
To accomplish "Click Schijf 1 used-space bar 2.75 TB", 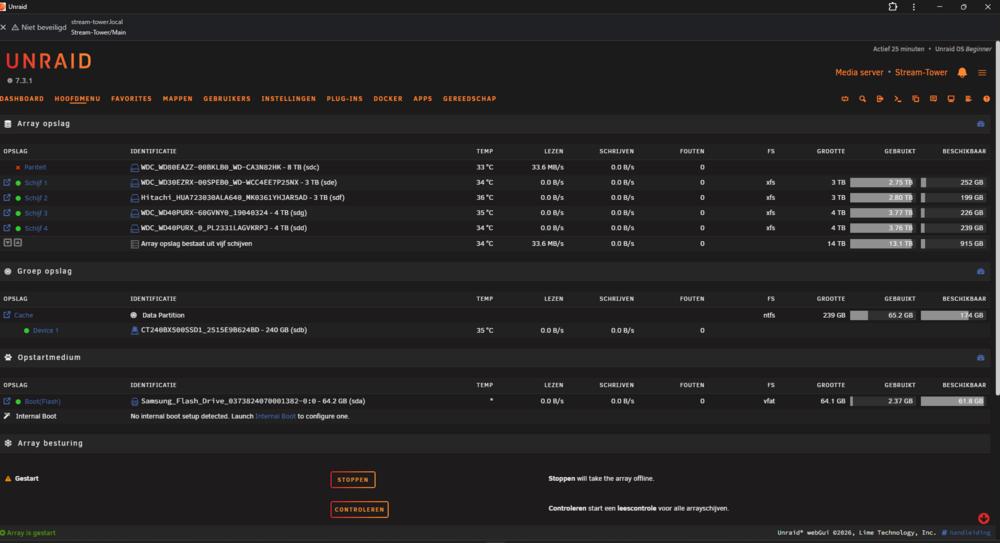I will [882, 182].
